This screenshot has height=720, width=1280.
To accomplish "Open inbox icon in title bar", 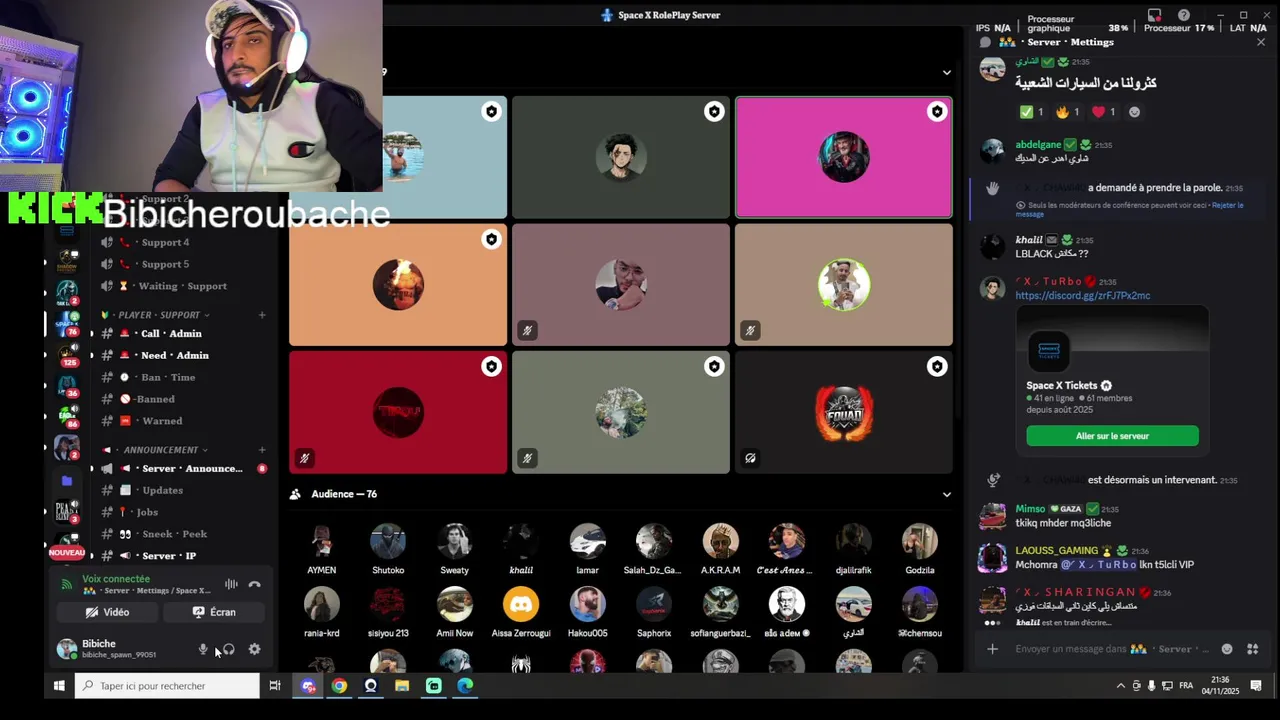I will (1155, 15).
